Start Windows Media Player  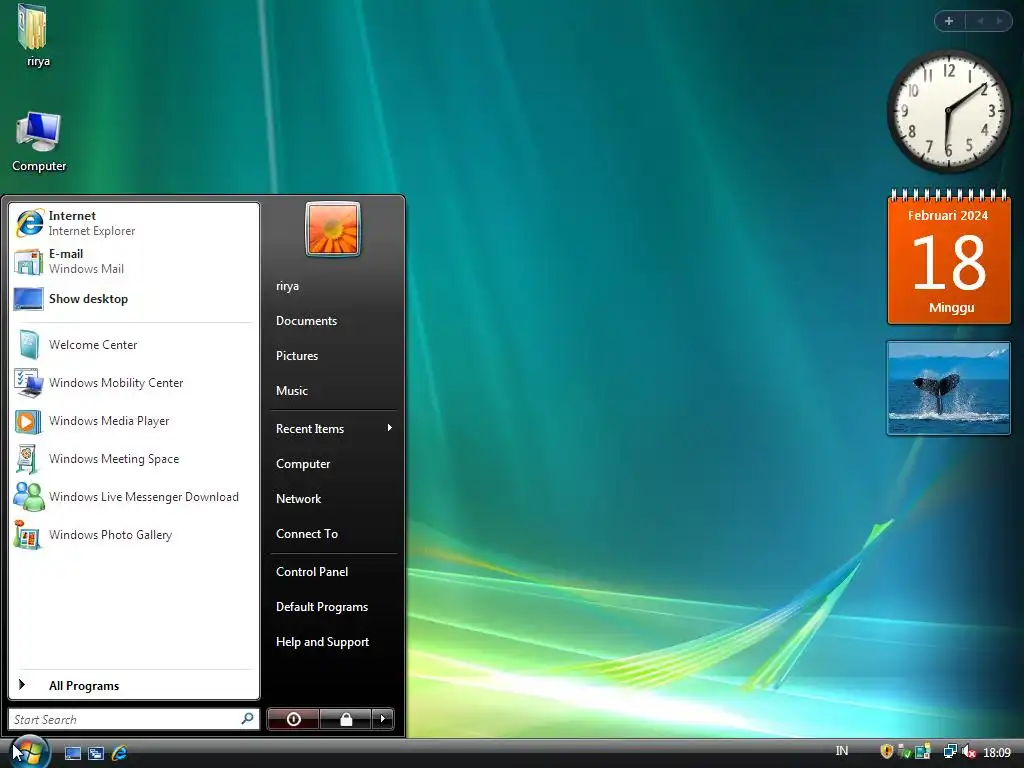tap(134, 421)
